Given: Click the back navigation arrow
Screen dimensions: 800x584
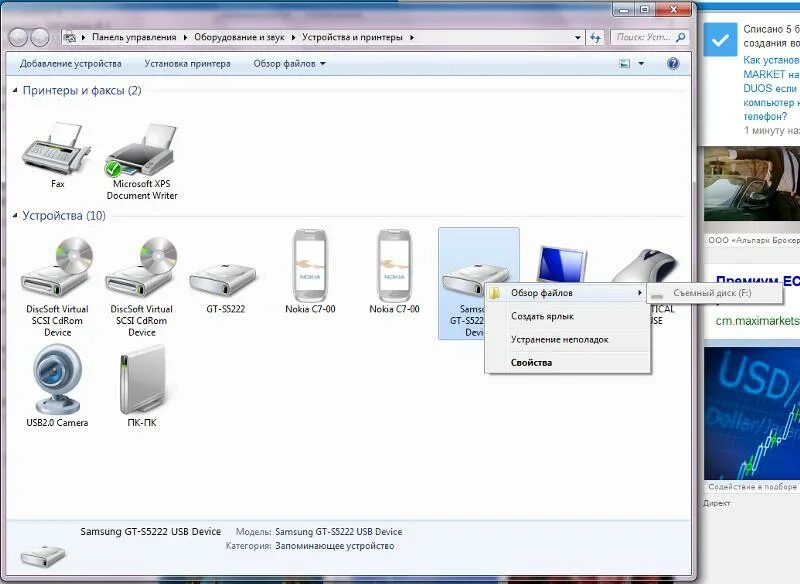Looking at the screenshot, I should 18,37.
